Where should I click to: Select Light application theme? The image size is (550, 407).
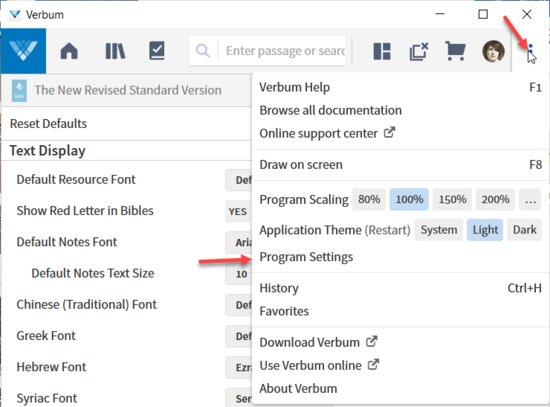point(485,230)
